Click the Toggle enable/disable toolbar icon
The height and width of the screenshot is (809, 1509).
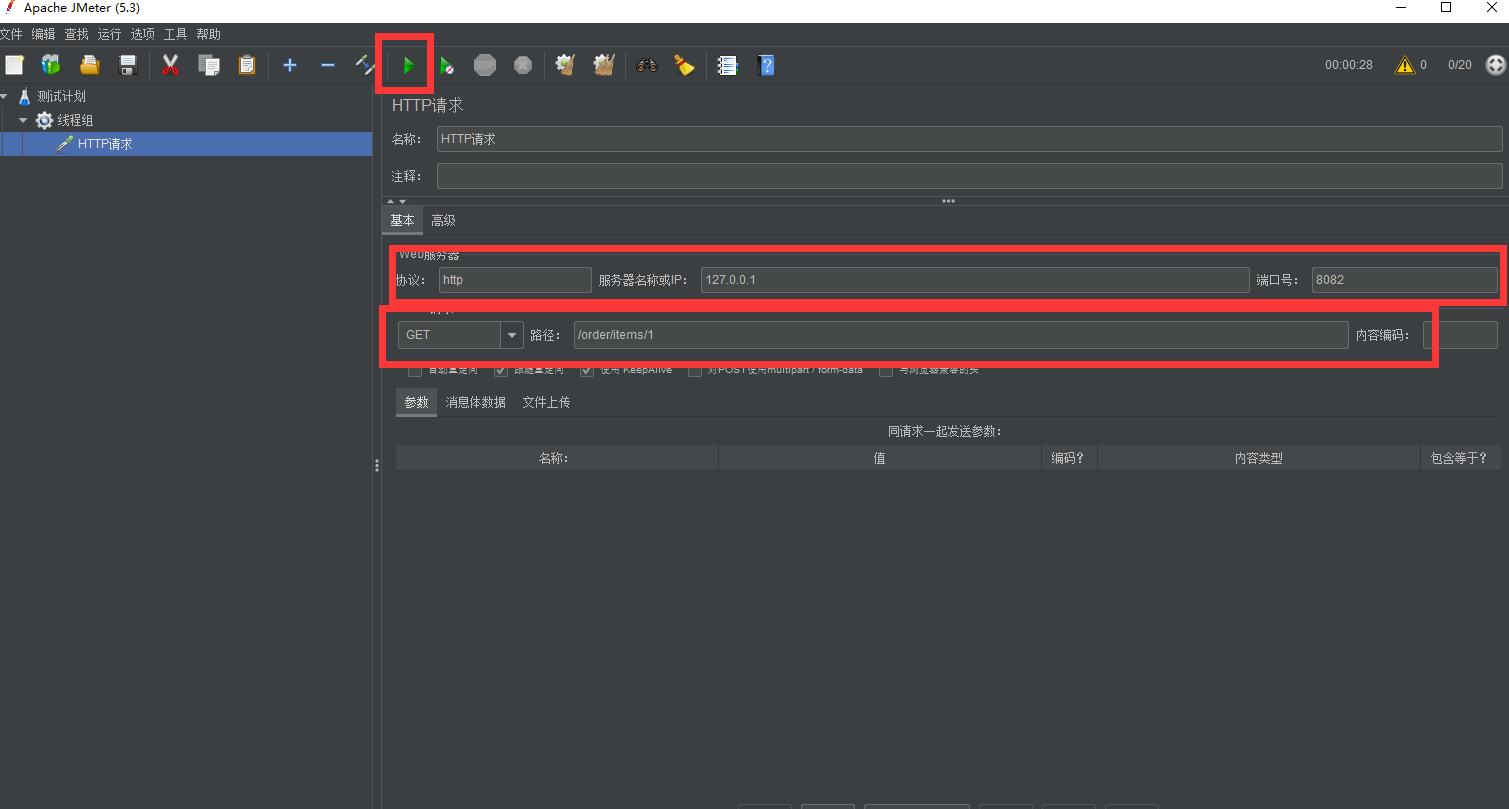click(364, 65)
